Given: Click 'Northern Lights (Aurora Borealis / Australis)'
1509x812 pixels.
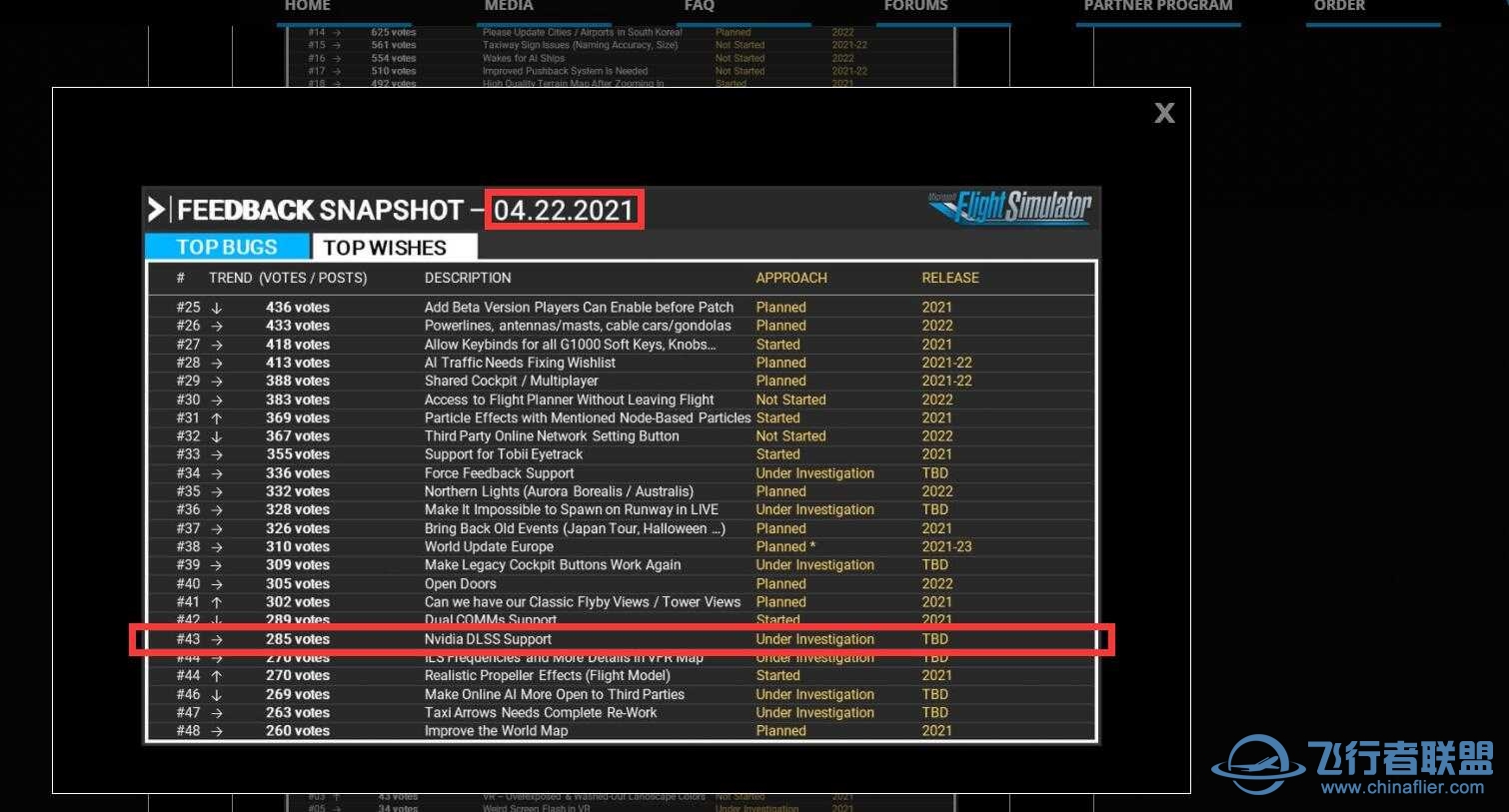Looking at the screenshot, I should click(x=559, y=491).
